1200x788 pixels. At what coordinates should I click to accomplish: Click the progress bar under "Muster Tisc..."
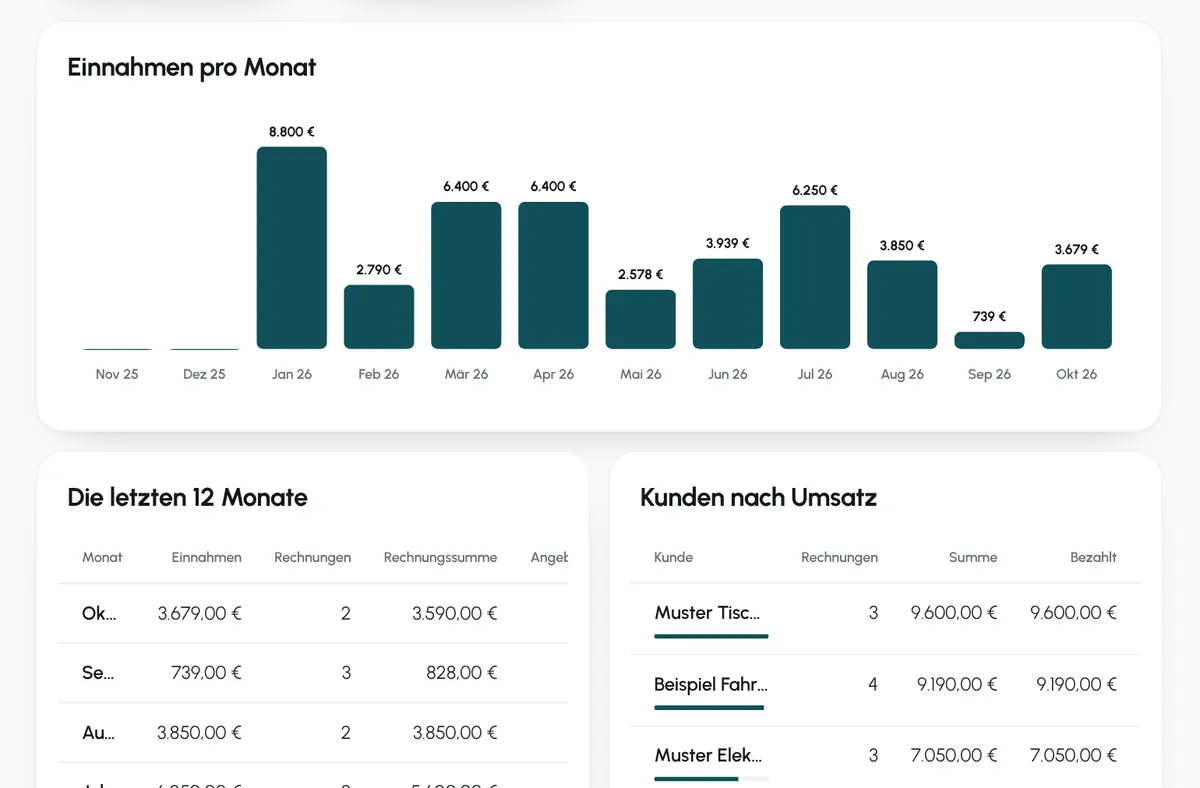coord(711,636)
